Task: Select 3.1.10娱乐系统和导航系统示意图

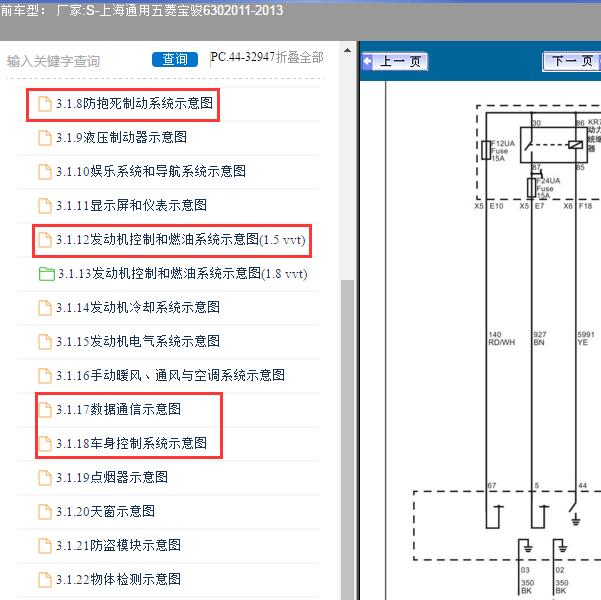Action: [151, 172]
